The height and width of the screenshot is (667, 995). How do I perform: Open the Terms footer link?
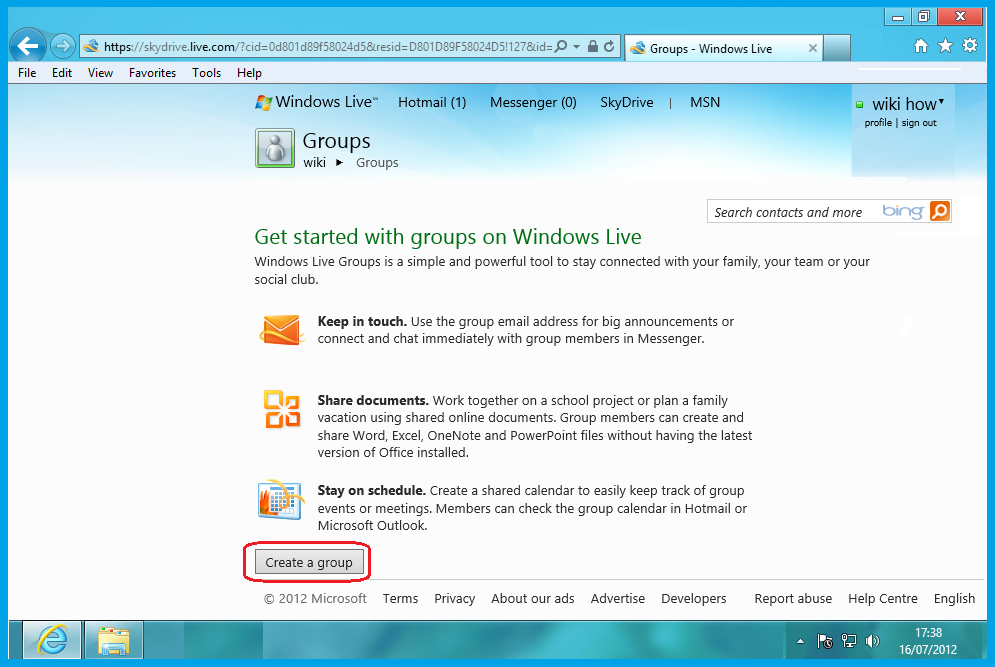pyautogui.click(x=400, y=598)
